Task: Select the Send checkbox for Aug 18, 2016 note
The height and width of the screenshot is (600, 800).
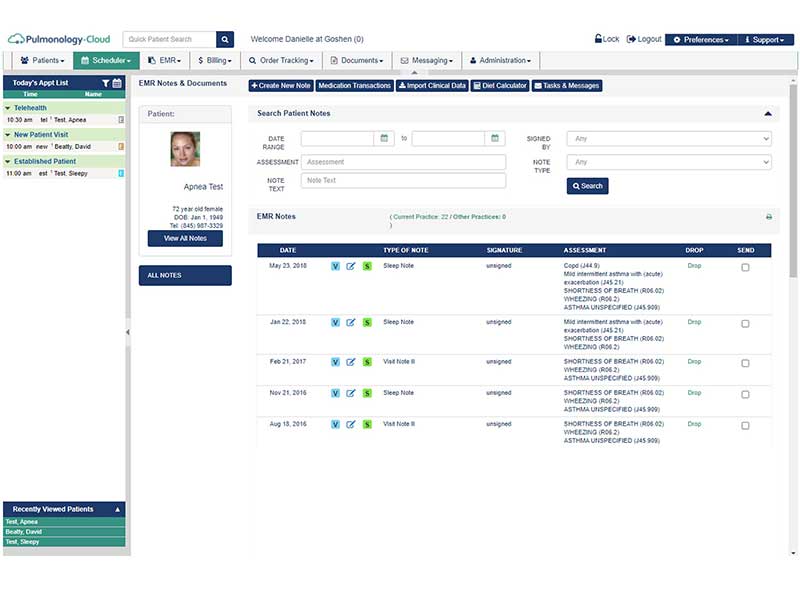Action: [x=745, y=426]
